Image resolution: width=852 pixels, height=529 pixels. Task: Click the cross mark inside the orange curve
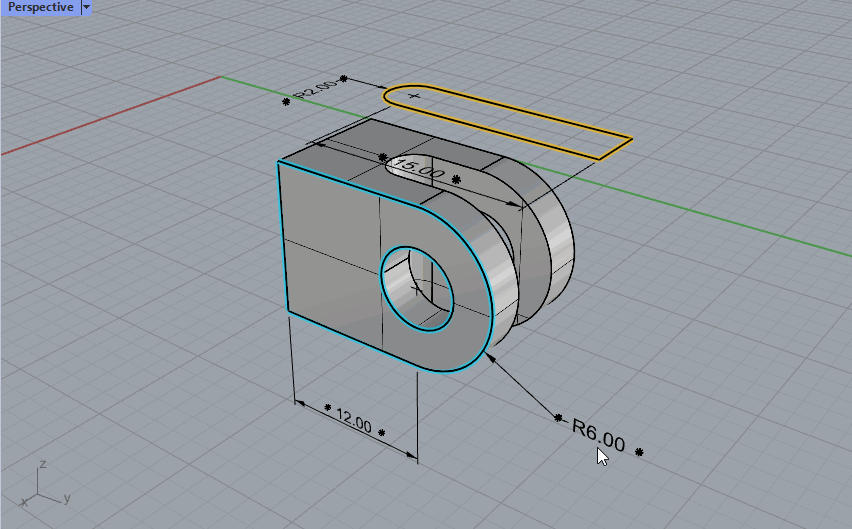pyautogui.click(x=415, y=95)
